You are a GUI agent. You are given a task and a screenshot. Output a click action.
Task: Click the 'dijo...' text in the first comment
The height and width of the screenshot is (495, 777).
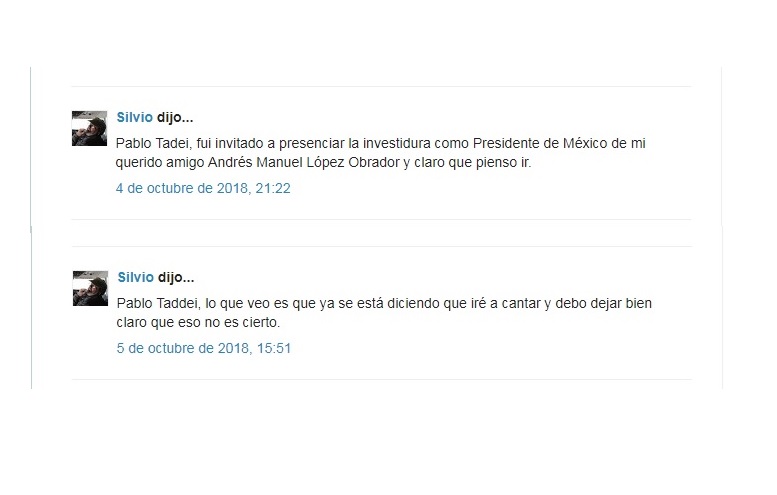tap(175, 118)
